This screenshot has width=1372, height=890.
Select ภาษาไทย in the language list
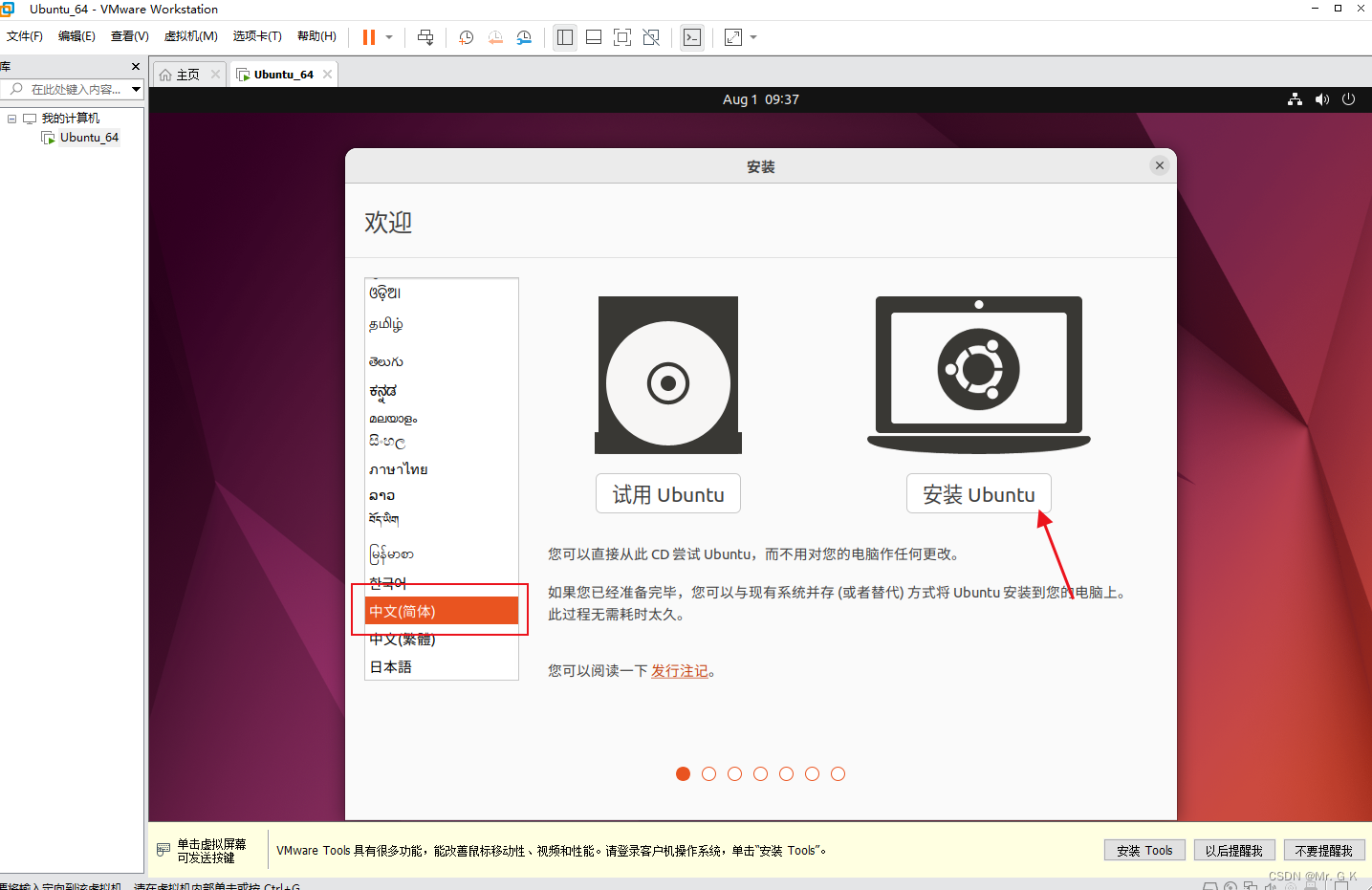[442, 469]
